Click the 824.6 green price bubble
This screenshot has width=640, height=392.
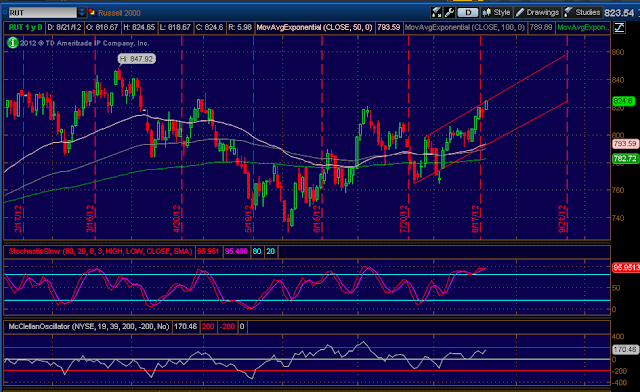(x=623, y=101)
